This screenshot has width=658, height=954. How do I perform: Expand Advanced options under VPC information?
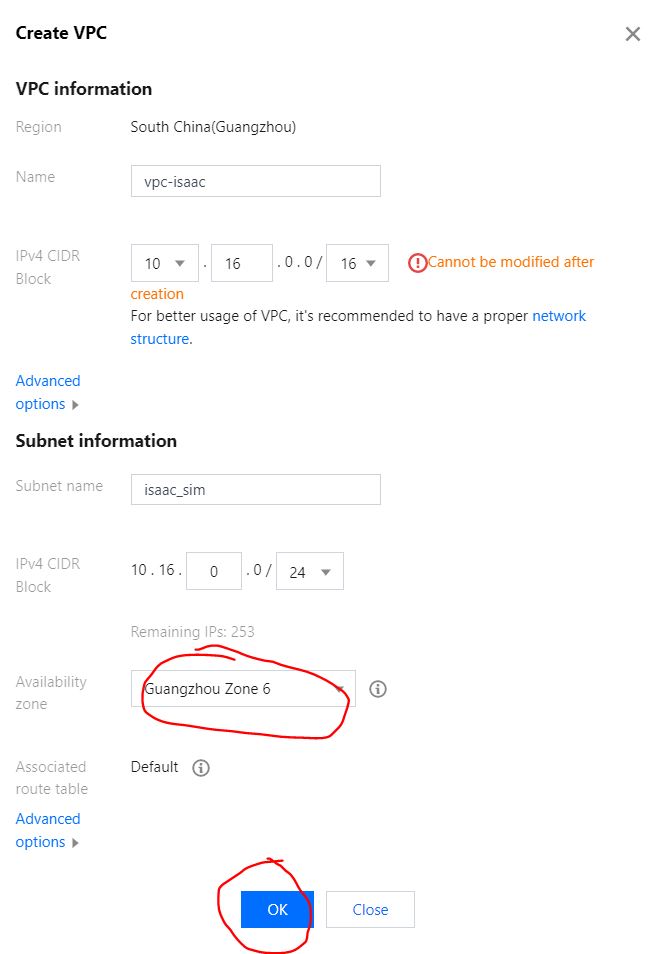pos(47,392)
